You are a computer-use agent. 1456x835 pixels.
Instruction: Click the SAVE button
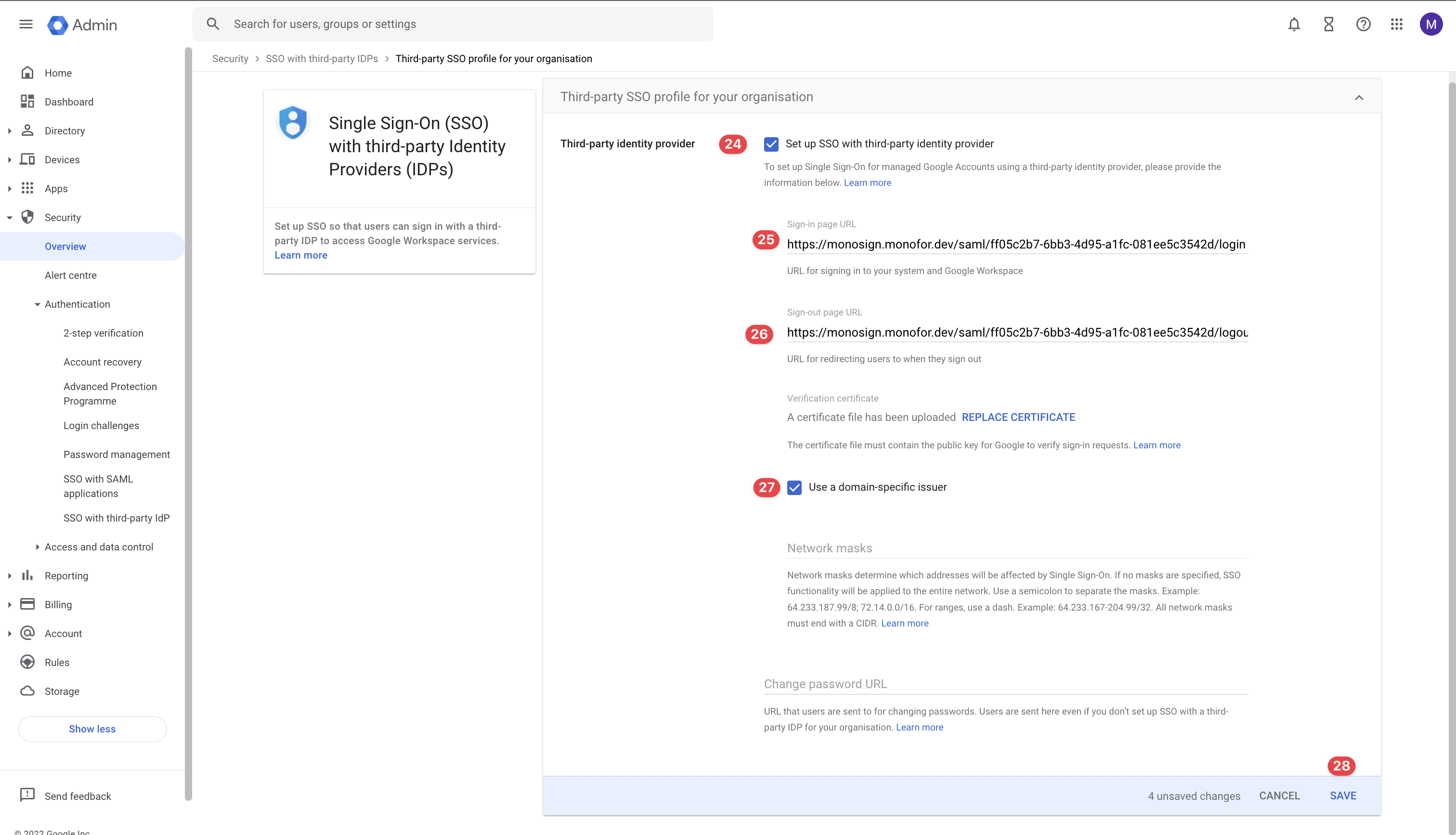1342,796
